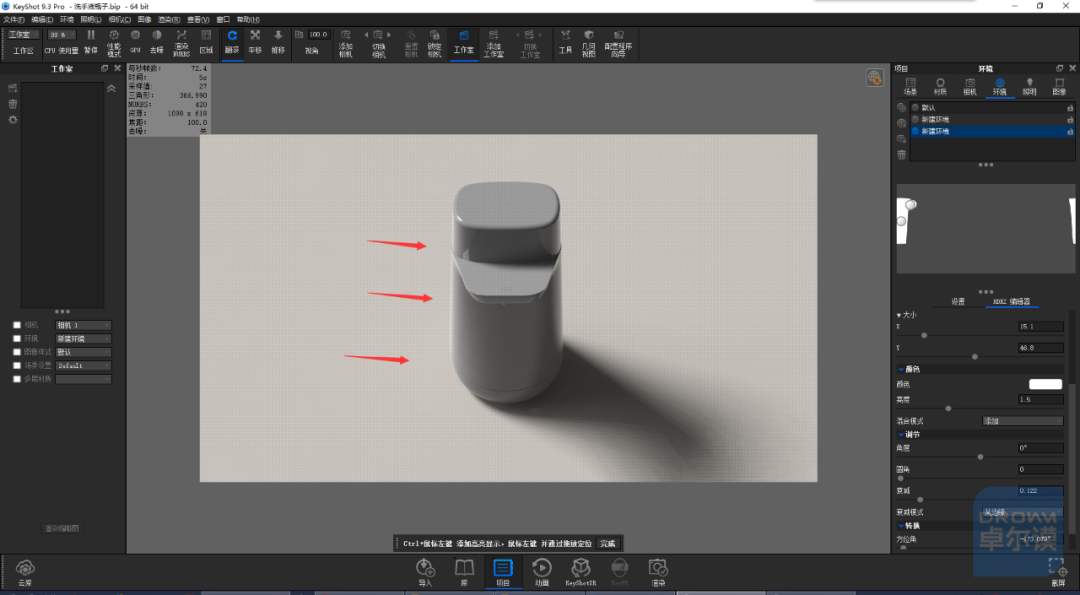The width and height of the screenshot is (1080, 595).
Task: Collapse the 大小 size section
Action: (x=900, y=315)
